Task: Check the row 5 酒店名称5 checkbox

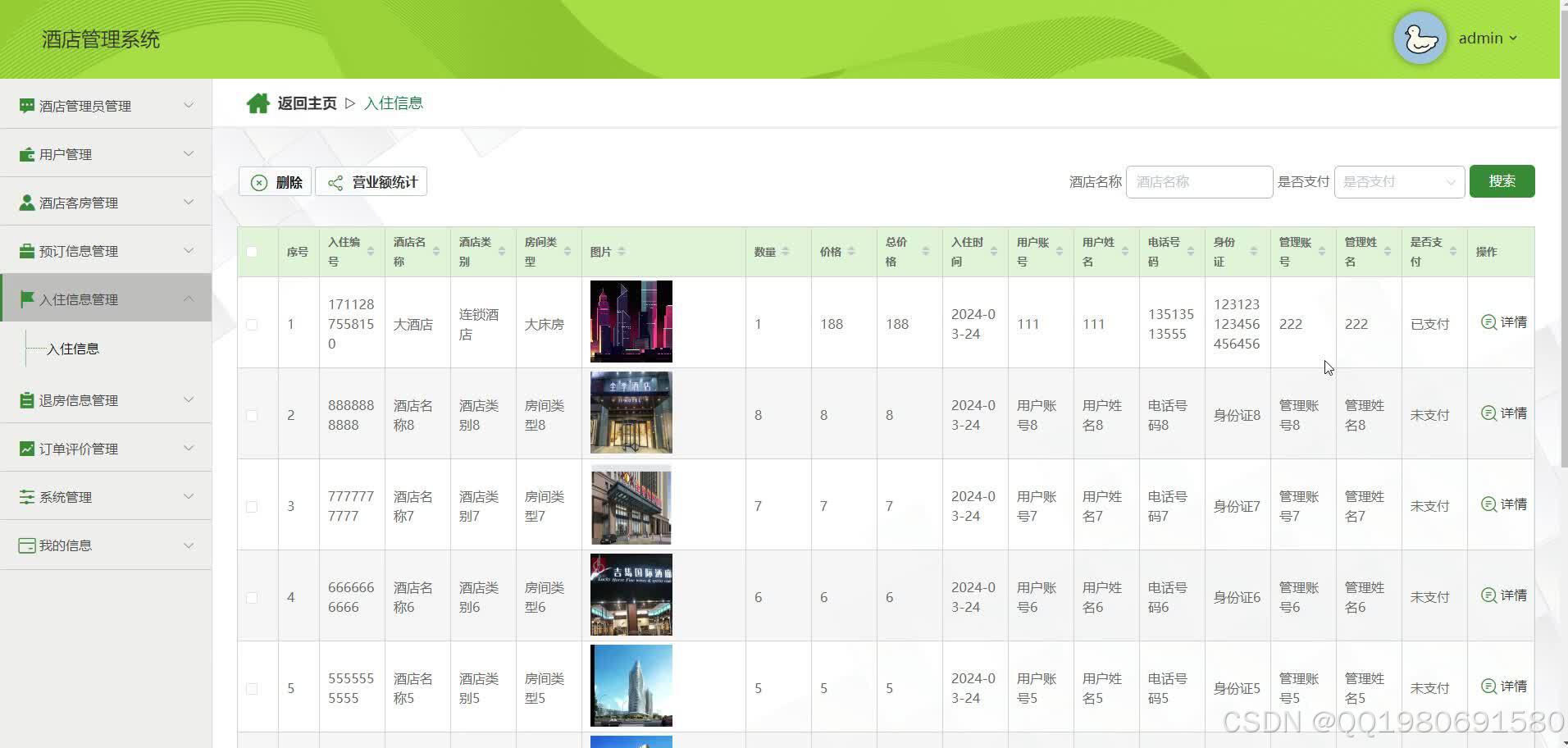Action: 252,689
